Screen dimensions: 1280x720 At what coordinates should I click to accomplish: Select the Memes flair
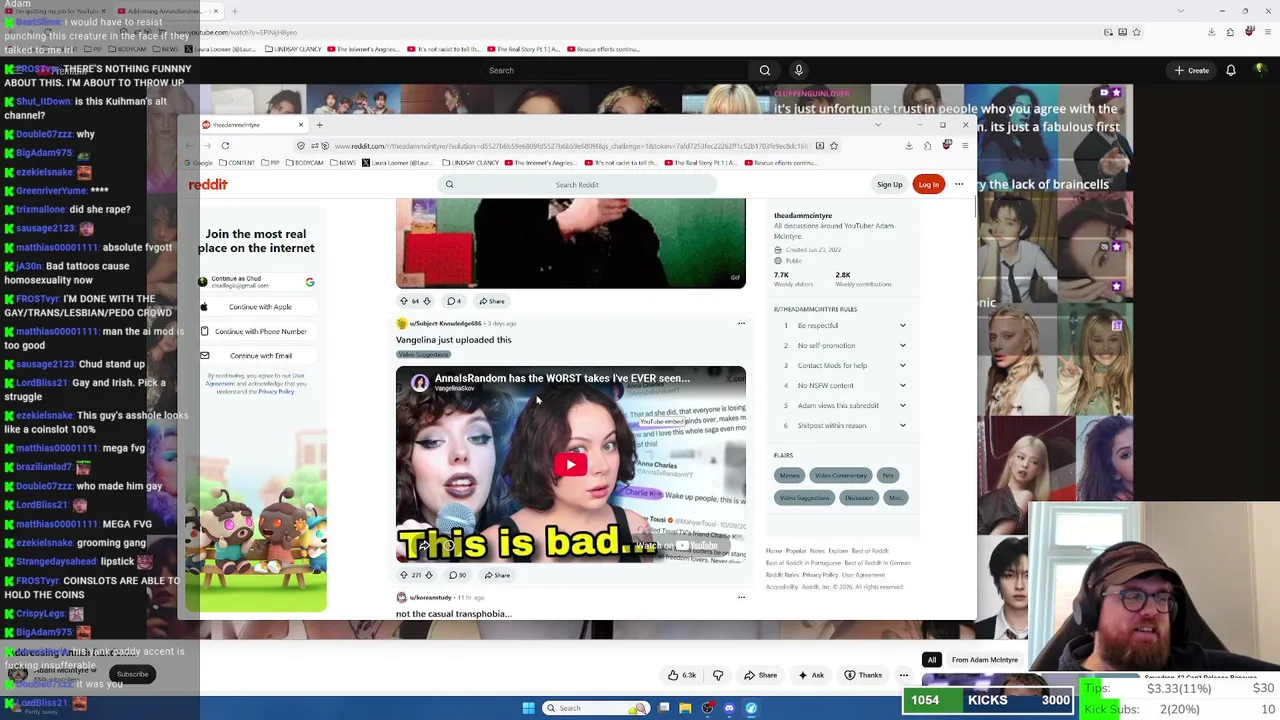pos(789,475)
